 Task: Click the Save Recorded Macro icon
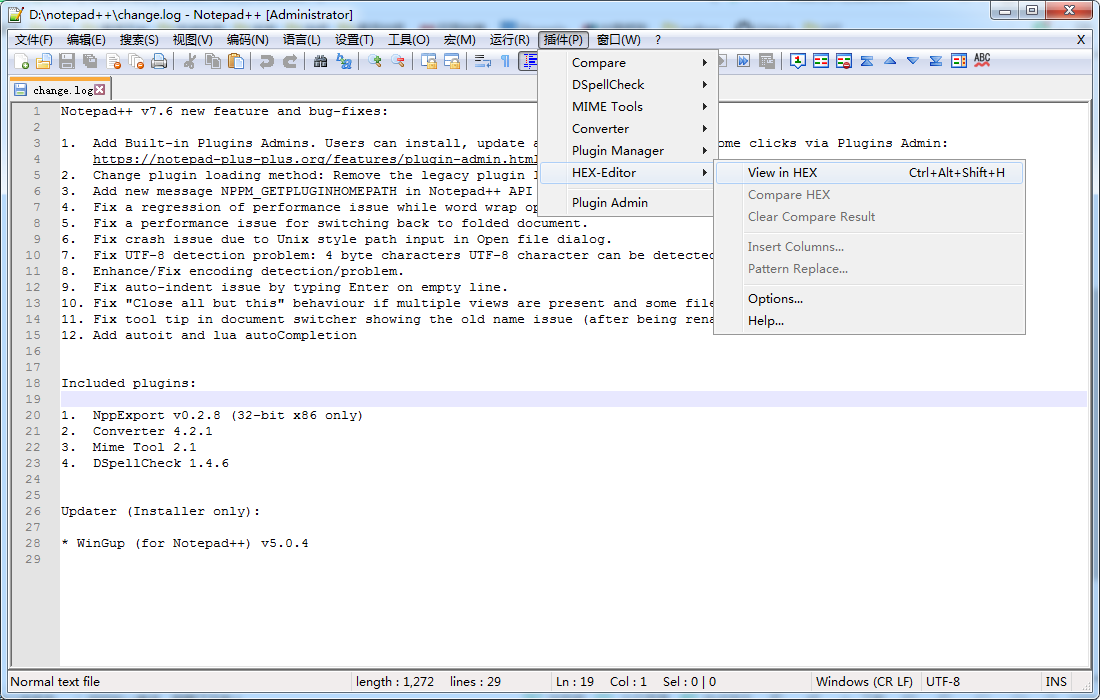(x=767, y=62)
